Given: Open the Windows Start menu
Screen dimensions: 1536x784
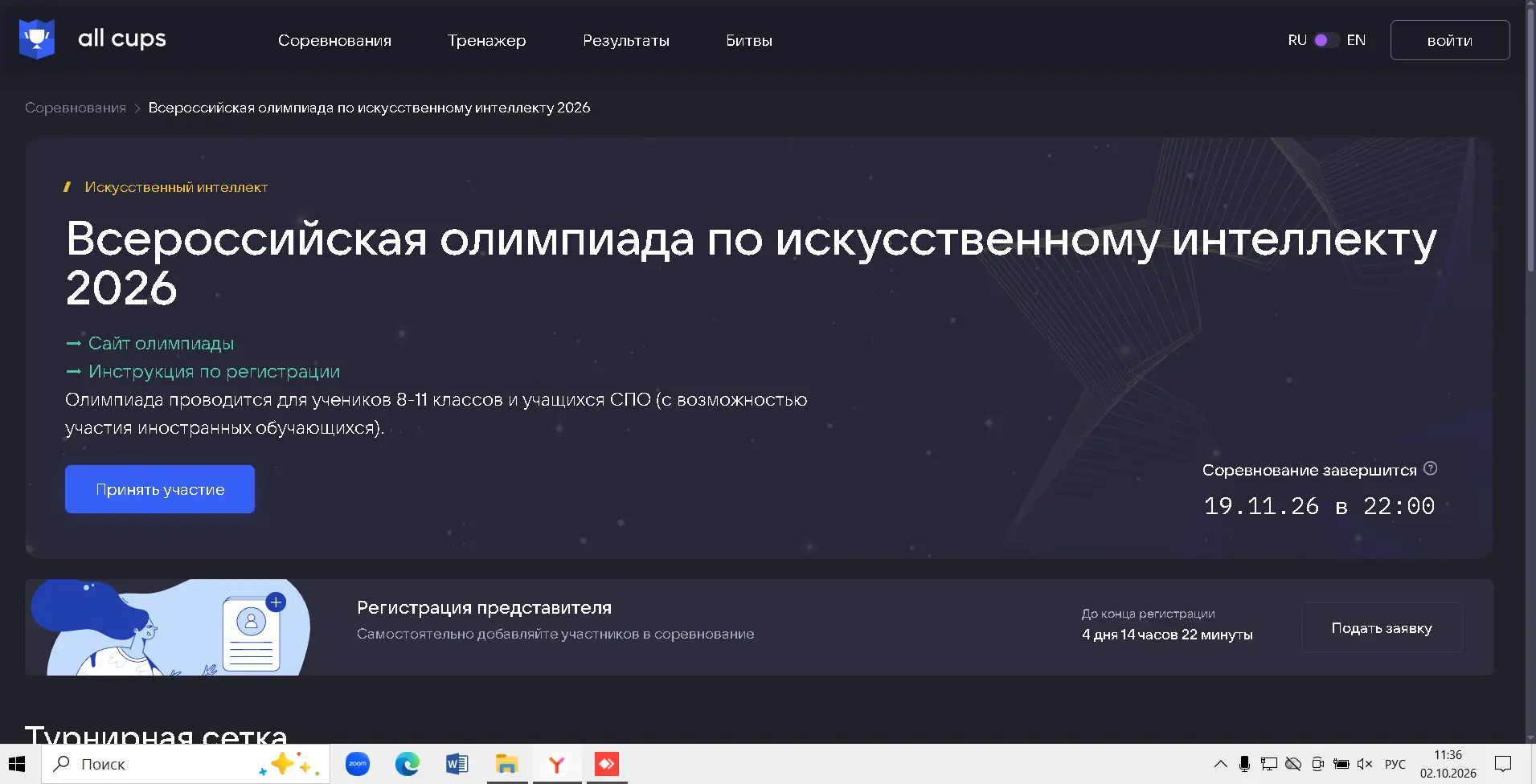Looking at the screenshot, I should pos(17,764).
